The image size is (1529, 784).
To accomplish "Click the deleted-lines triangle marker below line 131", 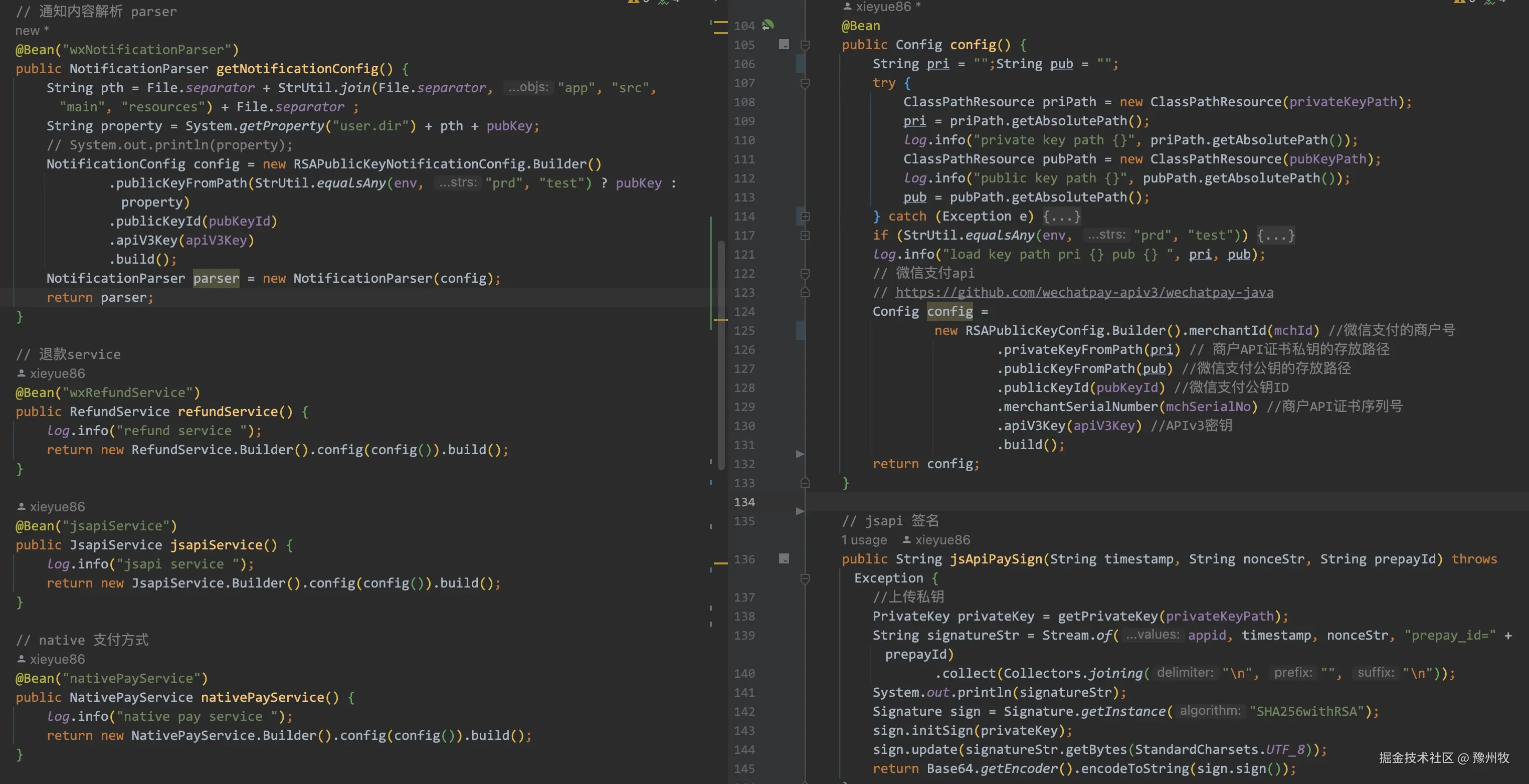I will 800,454.
